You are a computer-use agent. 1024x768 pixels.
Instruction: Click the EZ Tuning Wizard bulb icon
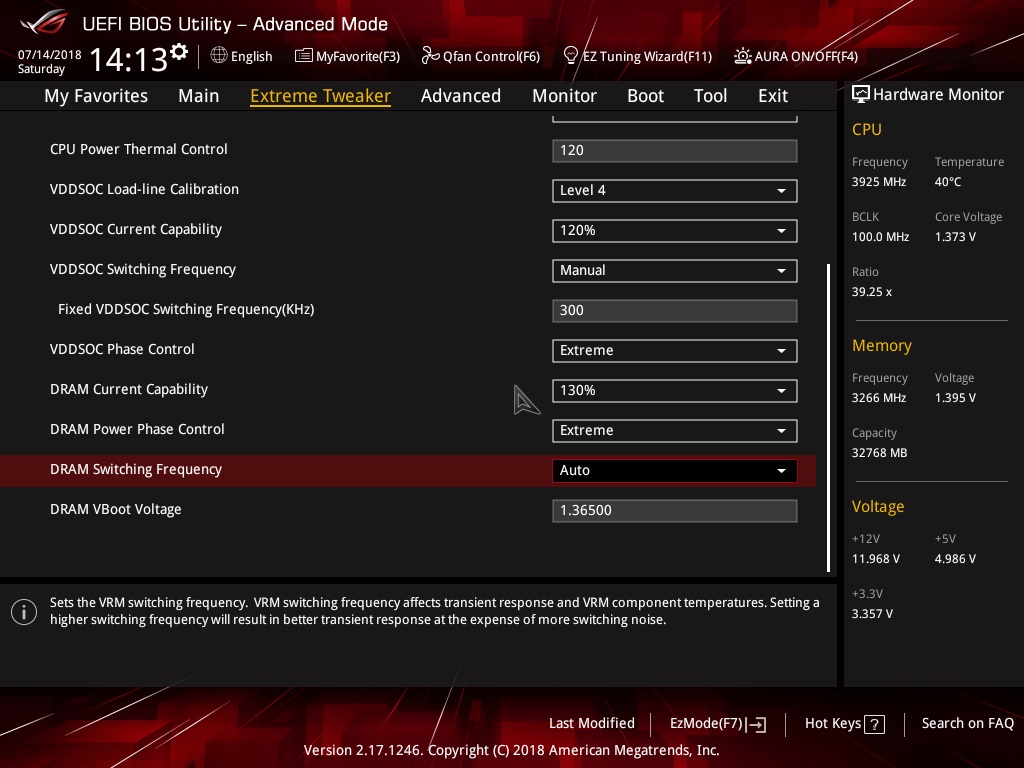pos(571,56)
